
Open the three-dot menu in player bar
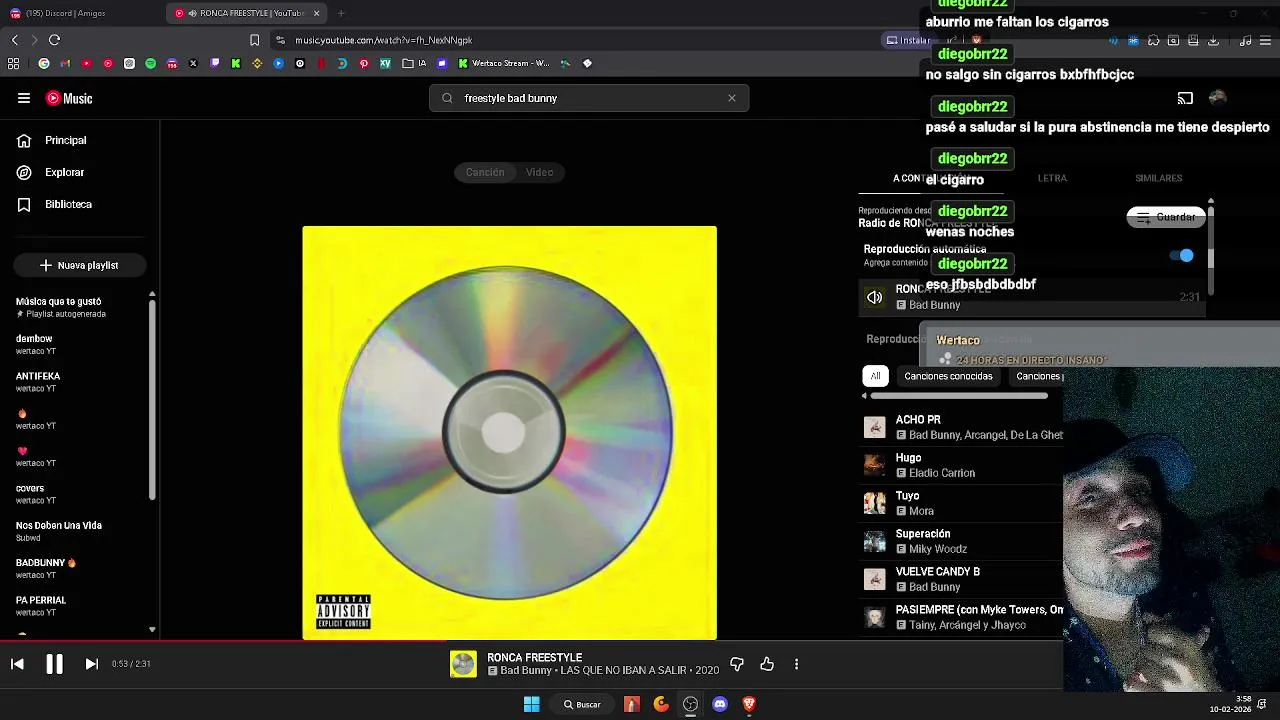(796, 664)
